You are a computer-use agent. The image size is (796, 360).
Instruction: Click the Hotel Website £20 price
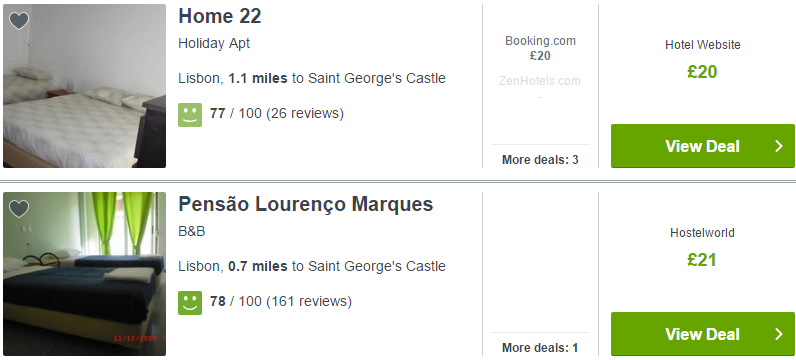click(x=703, y=72)
